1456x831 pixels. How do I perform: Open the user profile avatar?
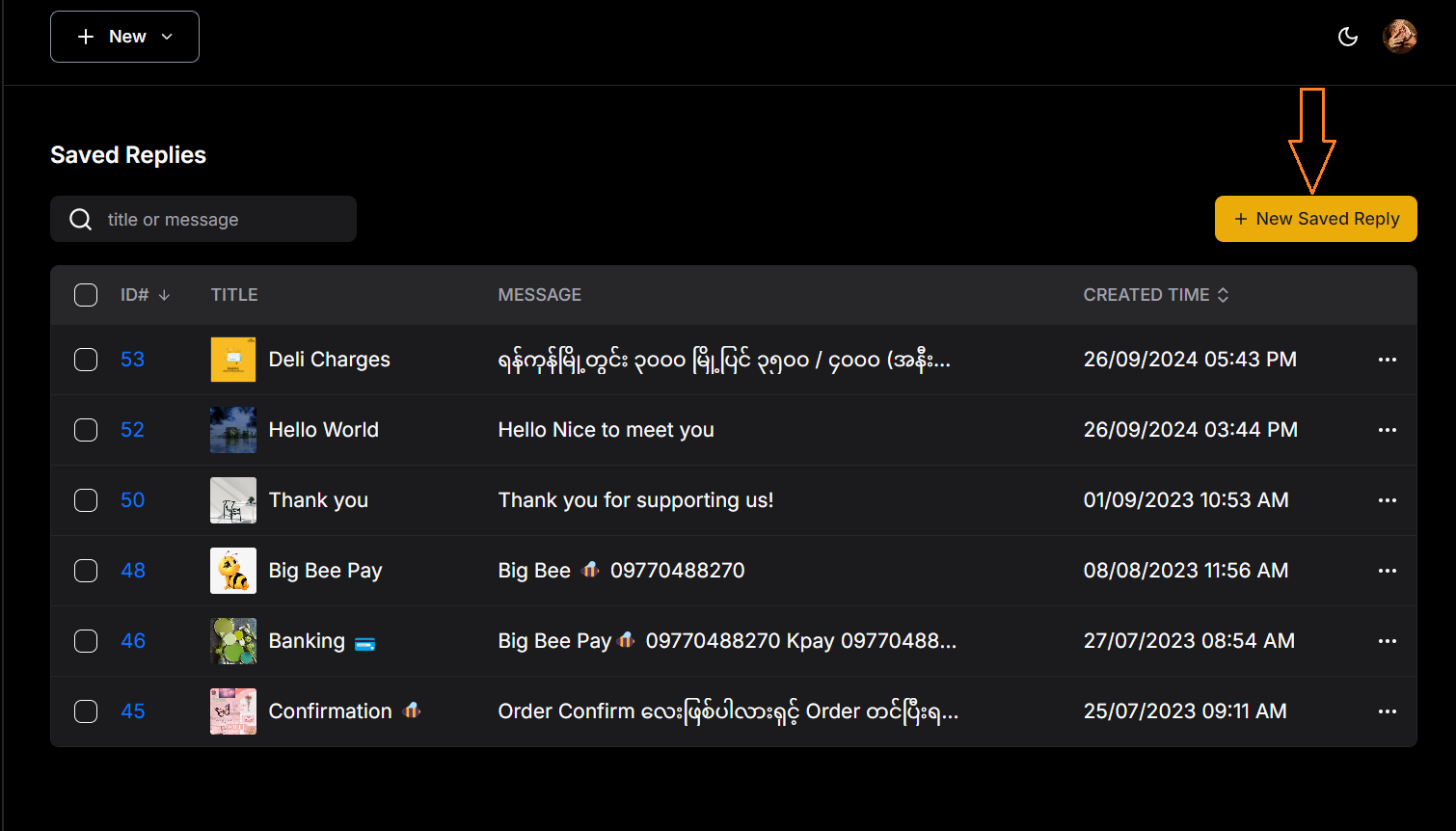pos(1399,37)
